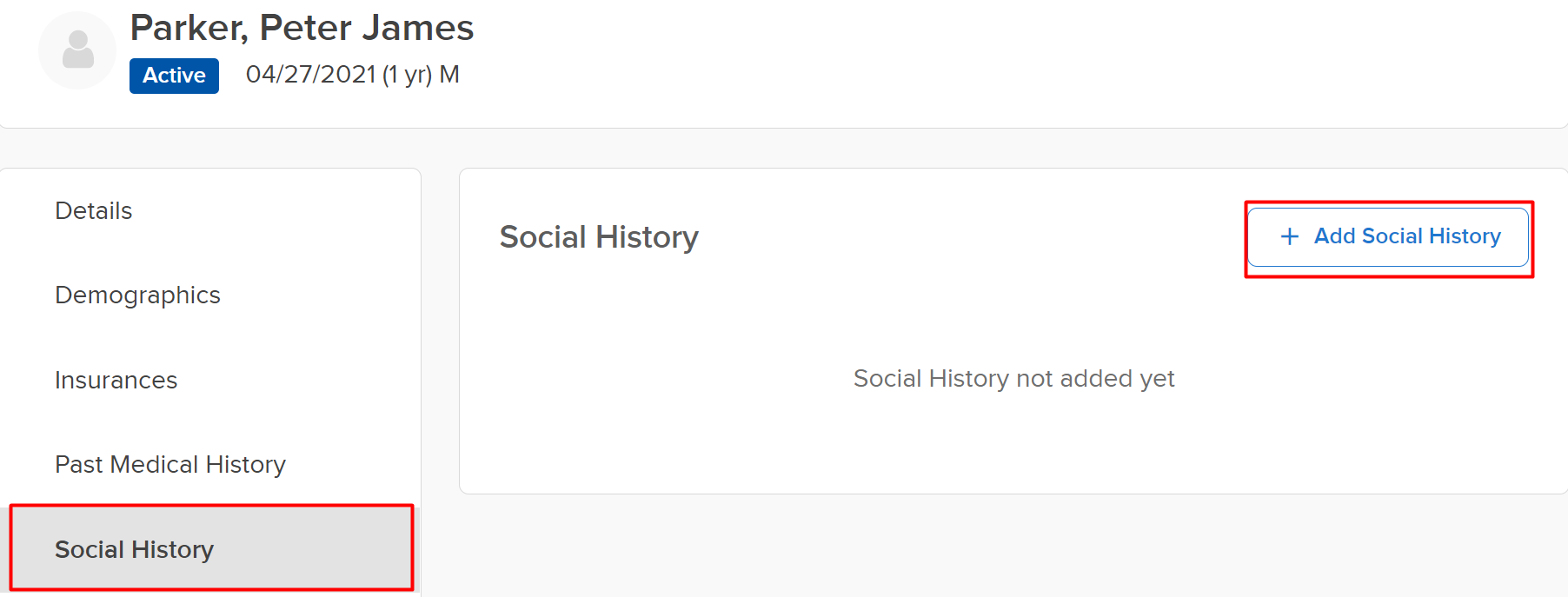Open the Details section
Screen dimensions: 1568x597
click(x=94, y=211)
